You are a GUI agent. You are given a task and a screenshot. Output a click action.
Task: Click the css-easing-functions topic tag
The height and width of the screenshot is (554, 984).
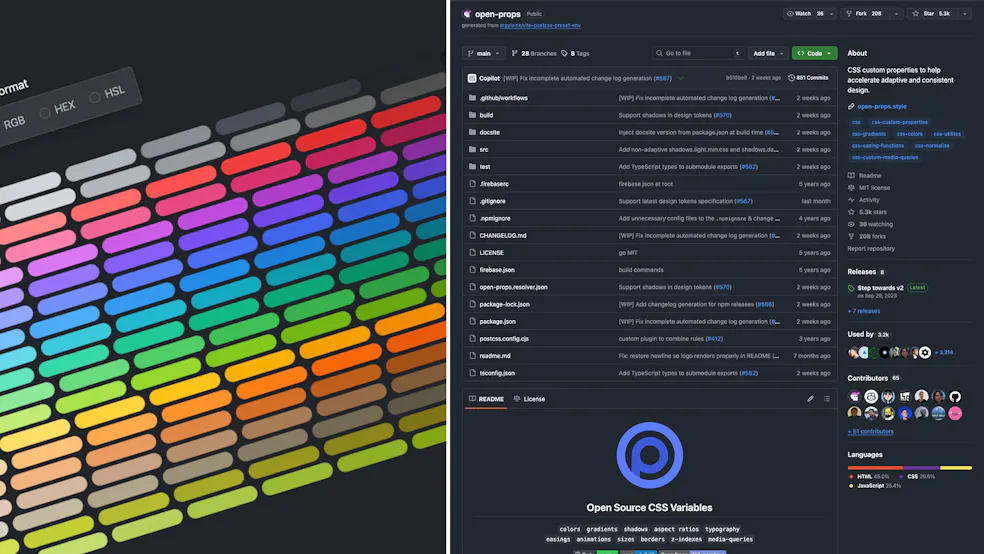pos(877,146)
